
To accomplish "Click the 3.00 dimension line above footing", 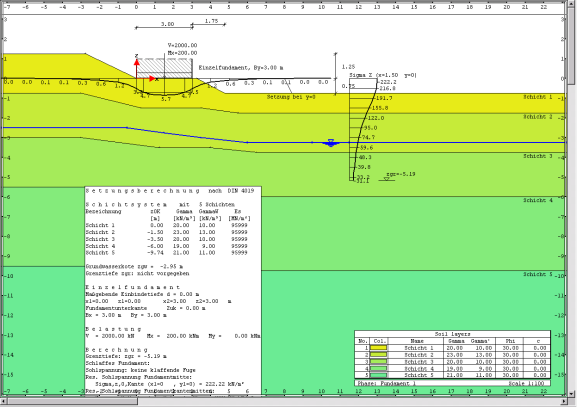I will 164,26.
